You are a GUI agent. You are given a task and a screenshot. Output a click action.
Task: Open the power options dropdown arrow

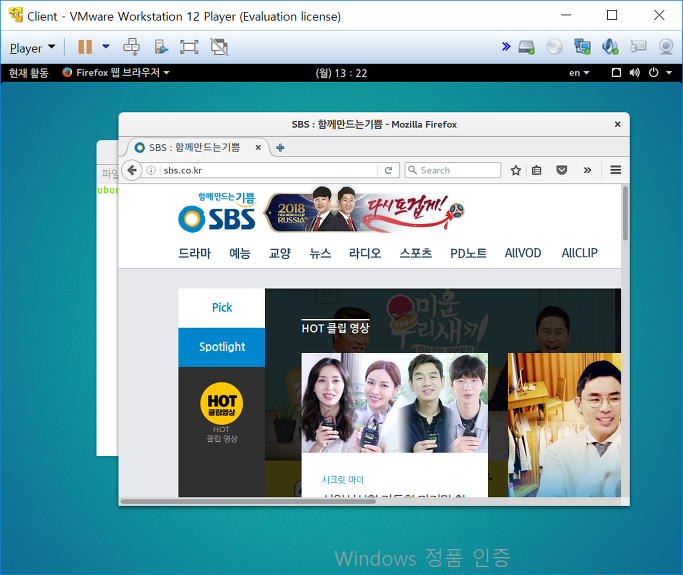(106, 46)
